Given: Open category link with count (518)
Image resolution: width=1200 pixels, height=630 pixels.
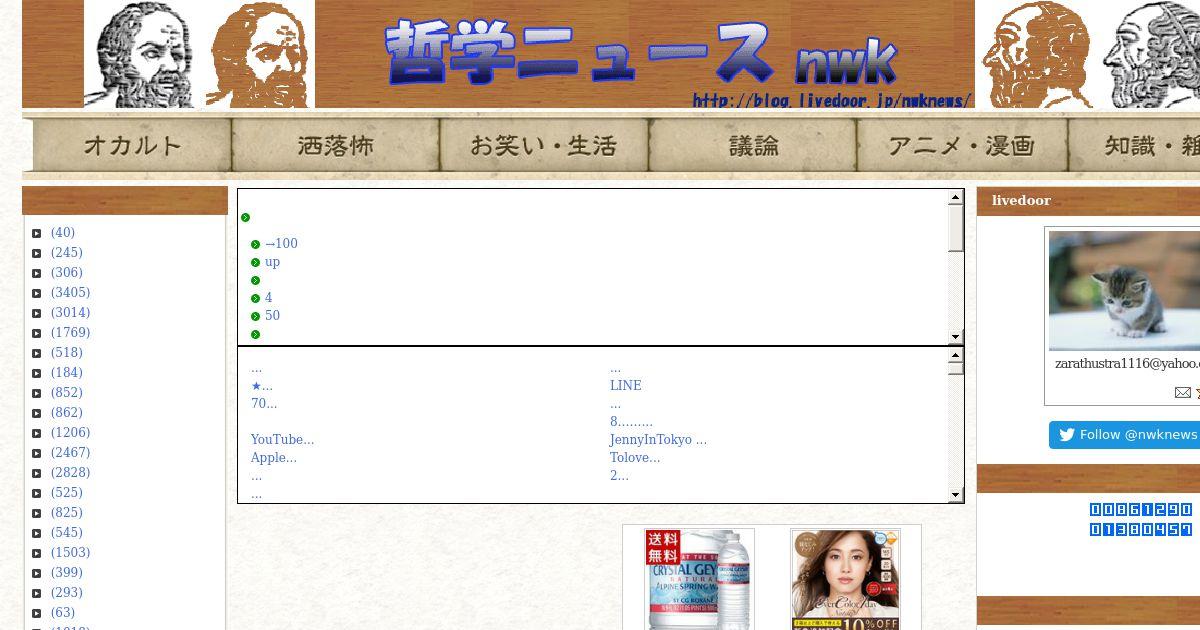Looking at the screenshot, I should point(67,353).
